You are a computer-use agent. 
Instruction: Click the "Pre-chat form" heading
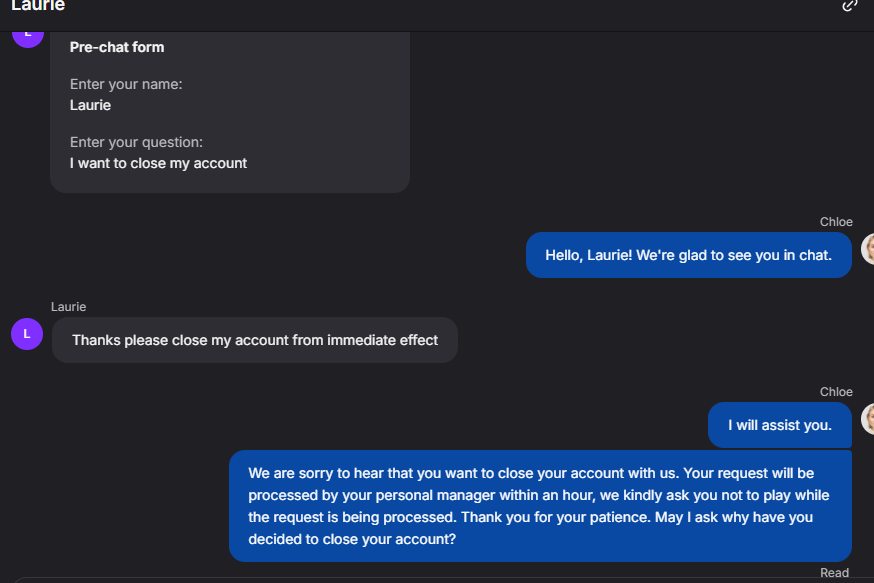coord(117,47)
